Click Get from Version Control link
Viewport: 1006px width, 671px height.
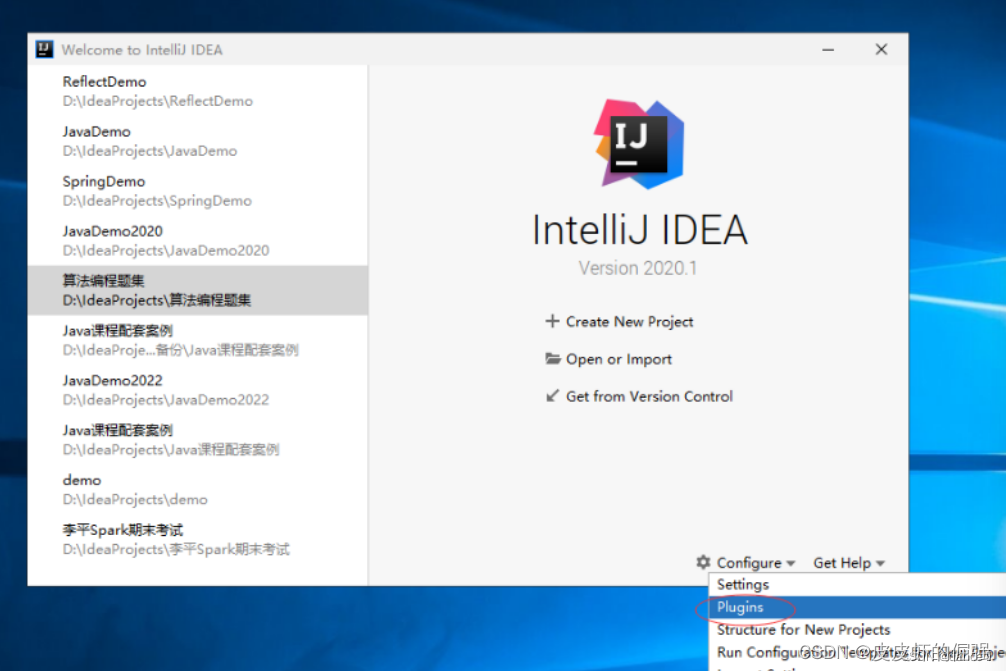(x=649, y=396)
